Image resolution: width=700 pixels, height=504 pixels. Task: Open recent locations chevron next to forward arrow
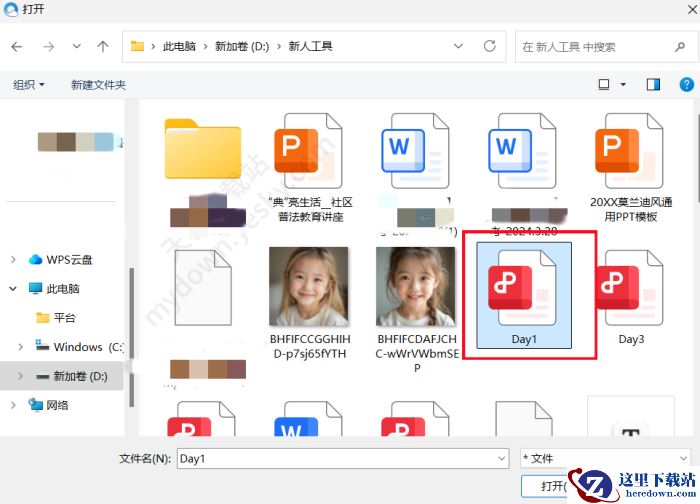pyautogui.click(x=77, y=46)
